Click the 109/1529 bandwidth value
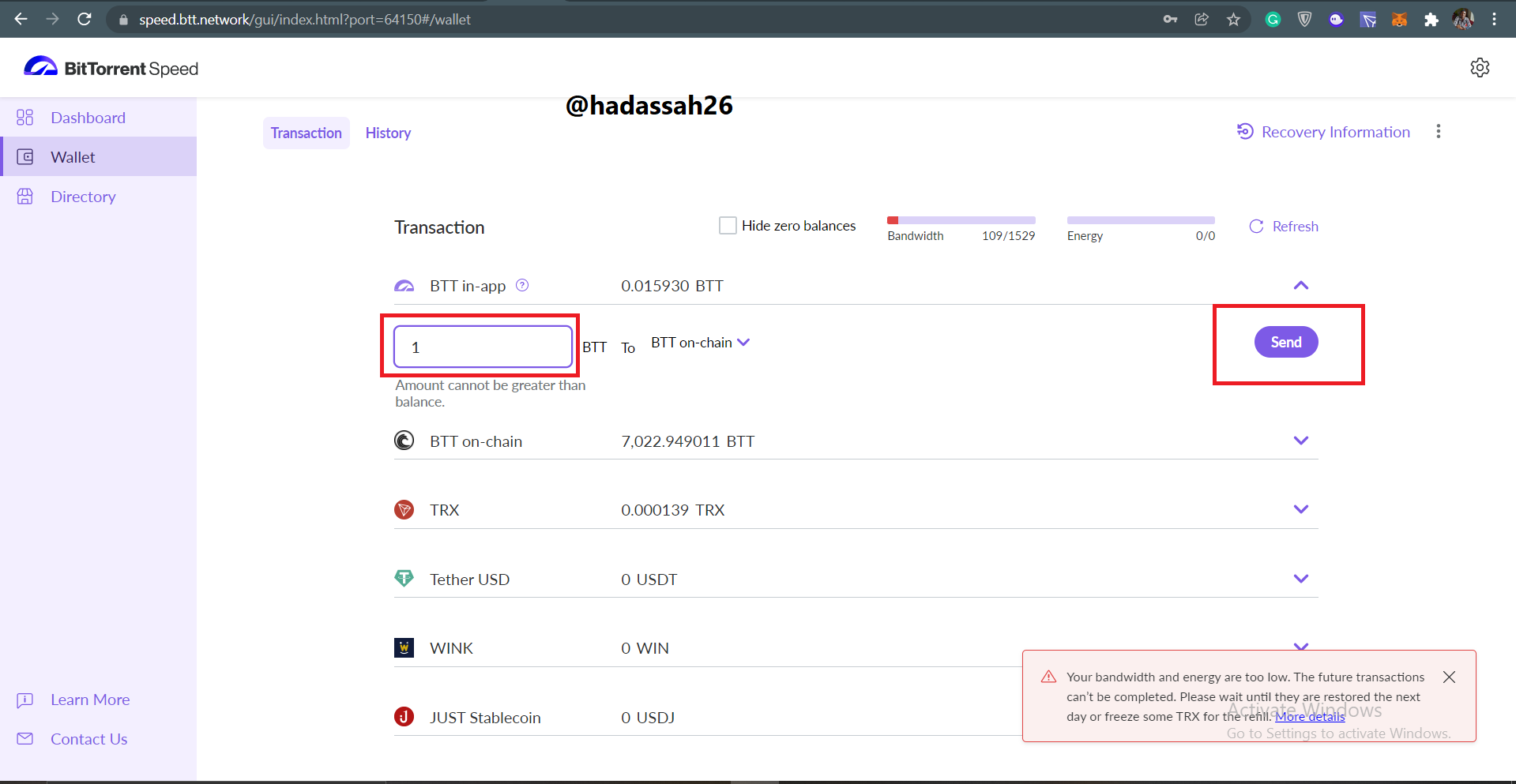Image resolution: width=1516 pixels, height=784 pixels. click(1008, 236)
